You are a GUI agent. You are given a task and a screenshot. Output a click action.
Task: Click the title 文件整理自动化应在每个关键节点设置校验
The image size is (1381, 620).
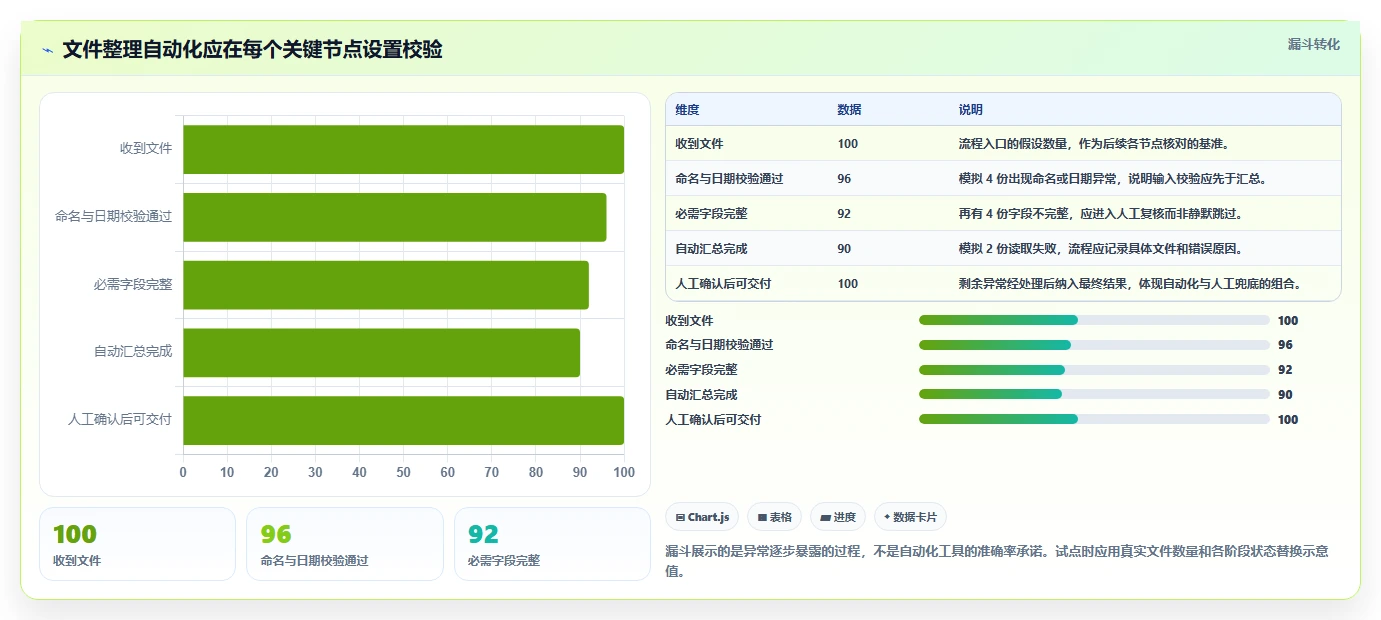[x=253, y=50]
